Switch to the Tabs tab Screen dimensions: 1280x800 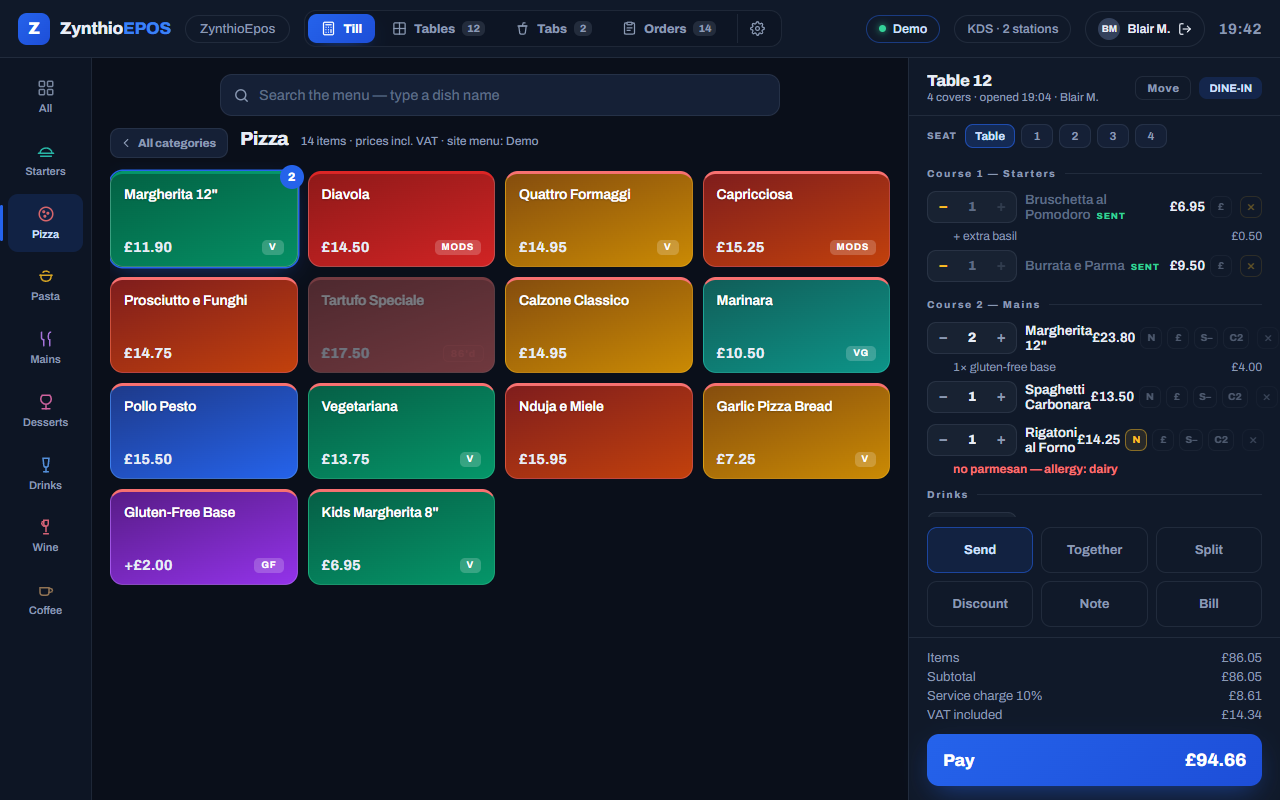click(553, 29)
